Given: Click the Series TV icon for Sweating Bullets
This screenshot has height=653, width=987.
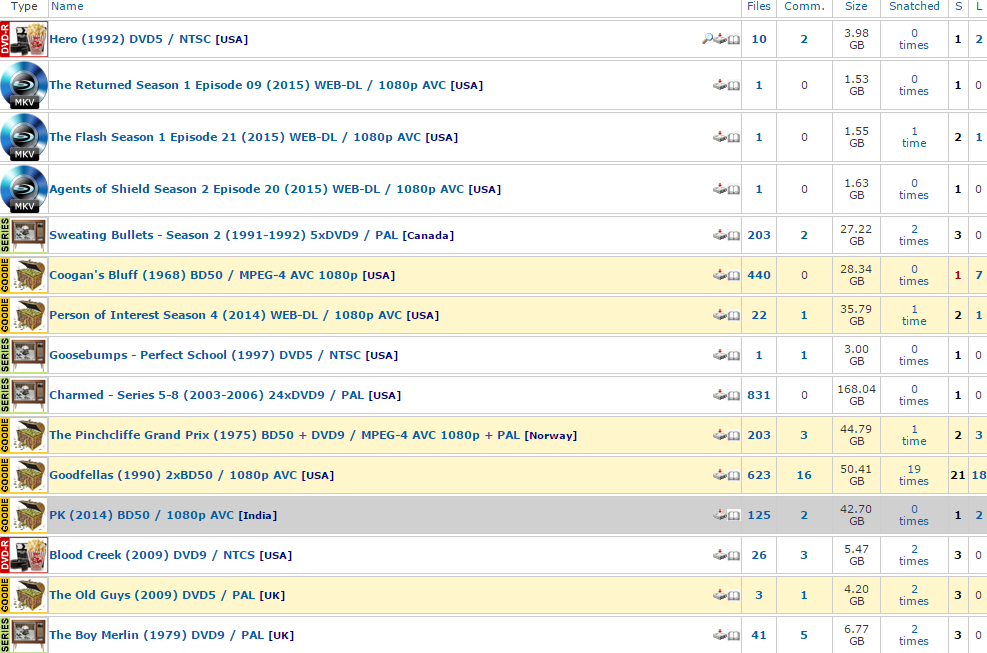Looking at the screenshot, I should [24, 235].
